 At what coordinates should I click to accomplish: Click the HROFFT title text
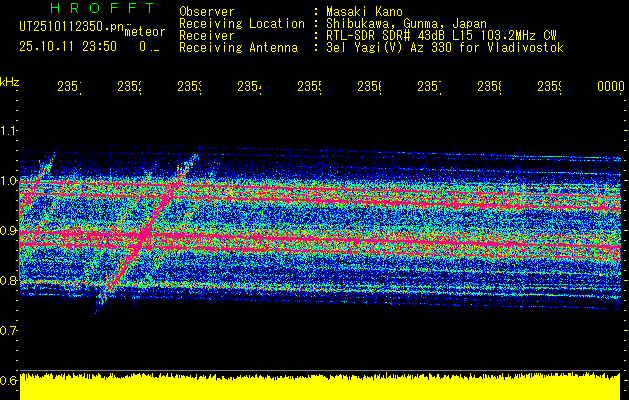103,8
